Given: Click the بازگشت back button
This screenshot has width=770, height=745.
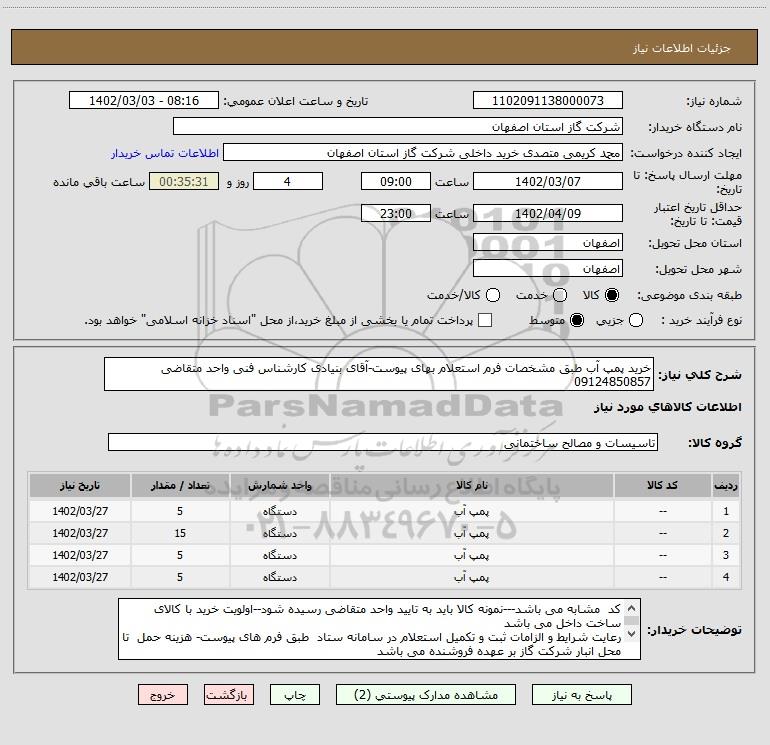Looking at the screenshot, I should click(x=229, y=695).
